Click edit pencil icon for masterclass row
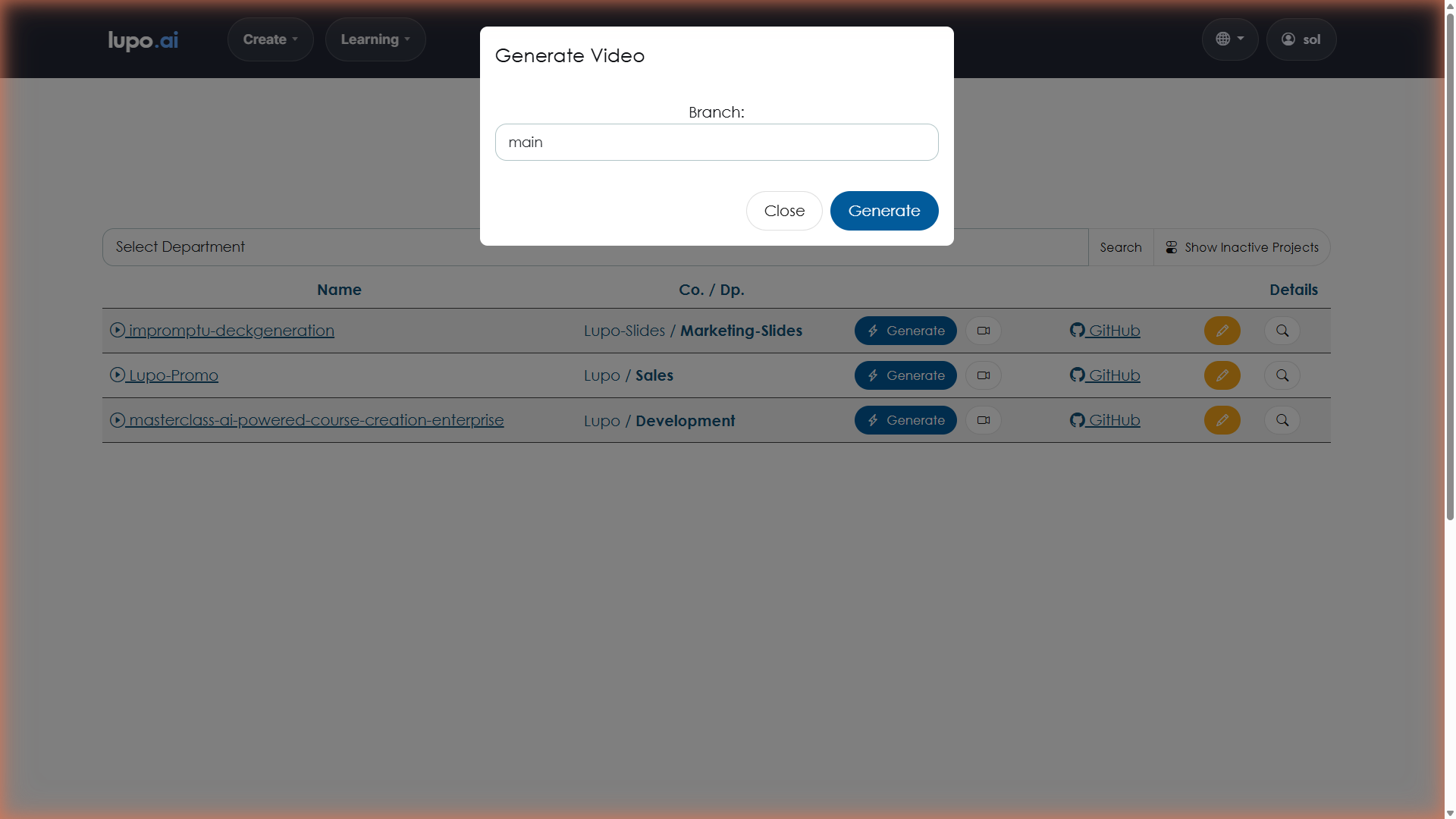 1222,420
